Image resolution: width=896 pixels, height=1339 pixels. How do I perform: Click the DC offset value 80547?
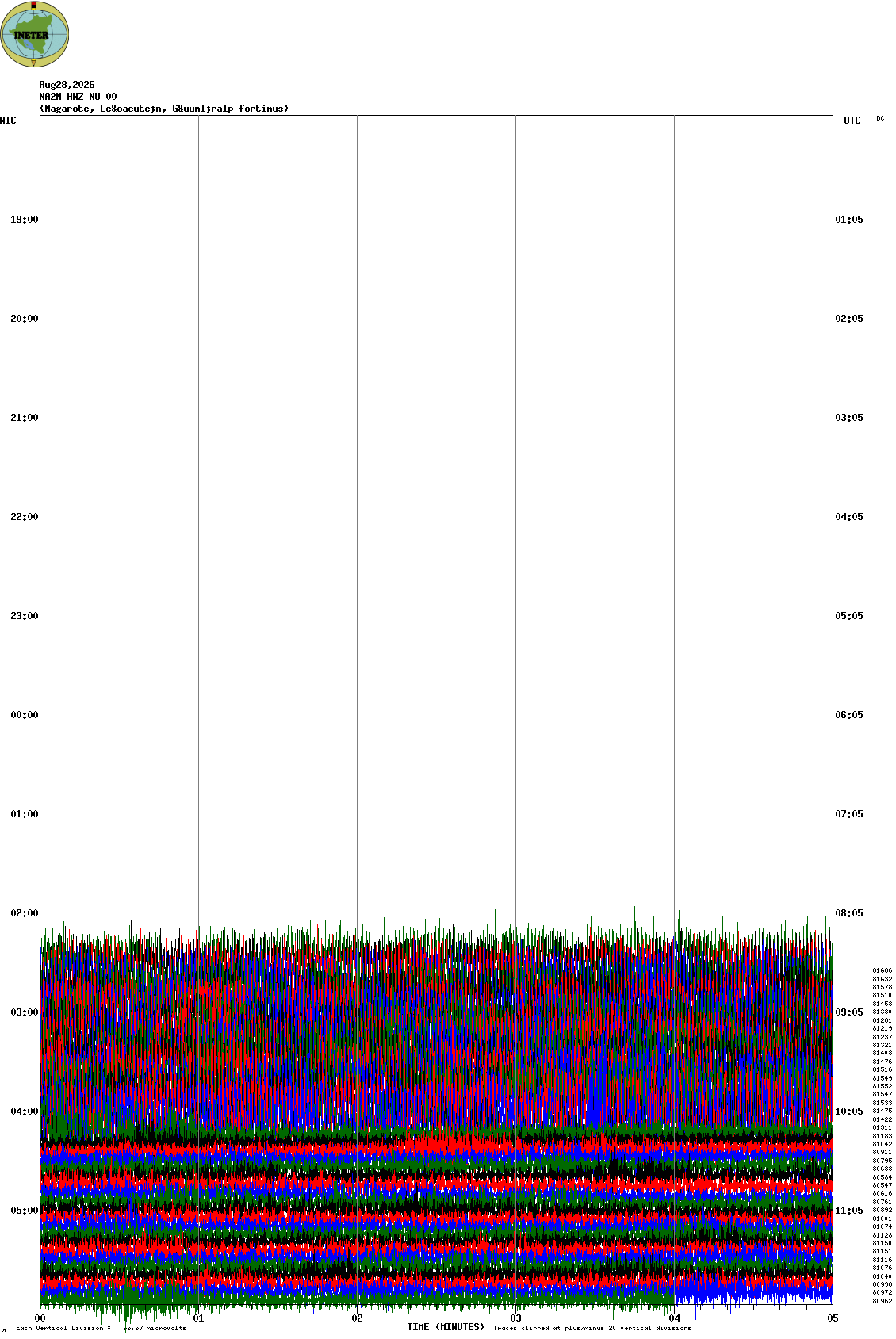(883, 1185)
